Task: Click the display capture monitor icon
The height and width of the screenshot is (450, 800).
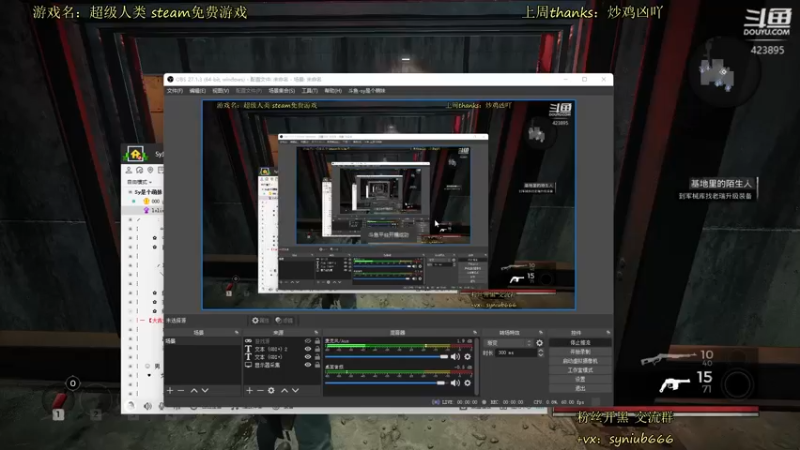Action: coord(248,365)
